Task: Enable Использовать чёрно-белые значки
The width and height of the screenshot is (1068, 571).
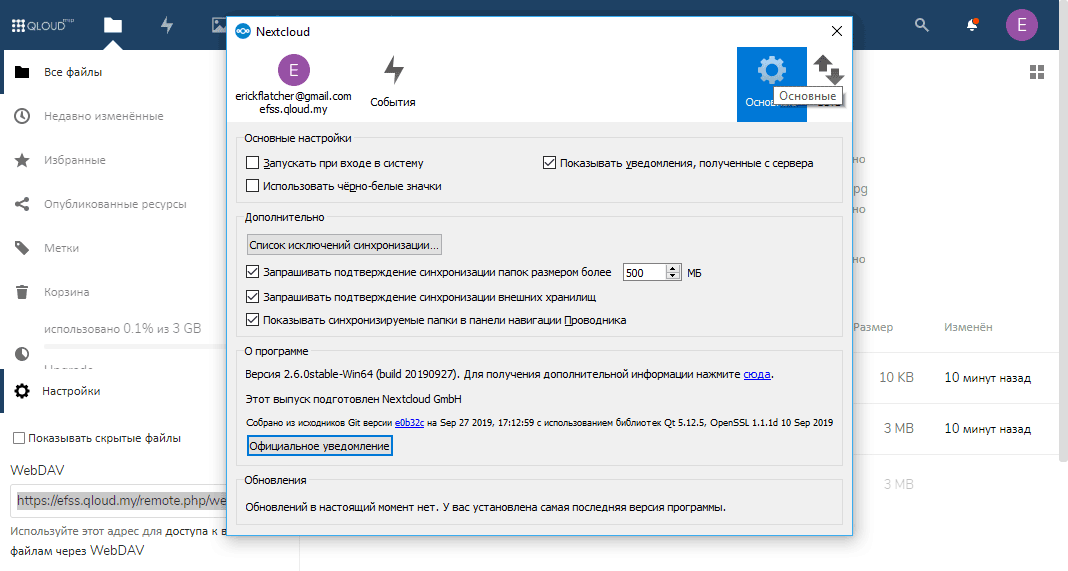Action: (252, 186)
